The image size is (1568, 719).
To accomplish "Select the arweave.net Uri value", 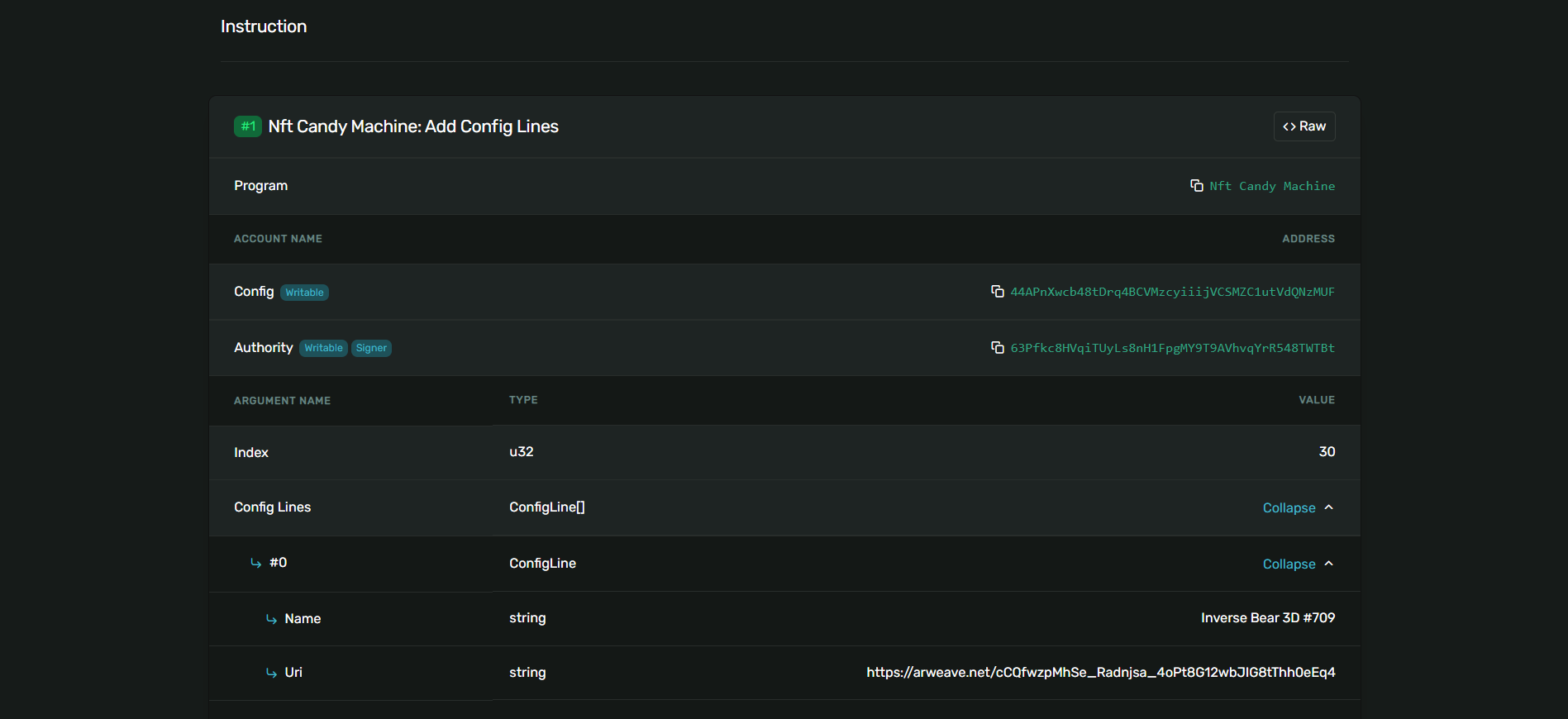I will coord(1101,672).
